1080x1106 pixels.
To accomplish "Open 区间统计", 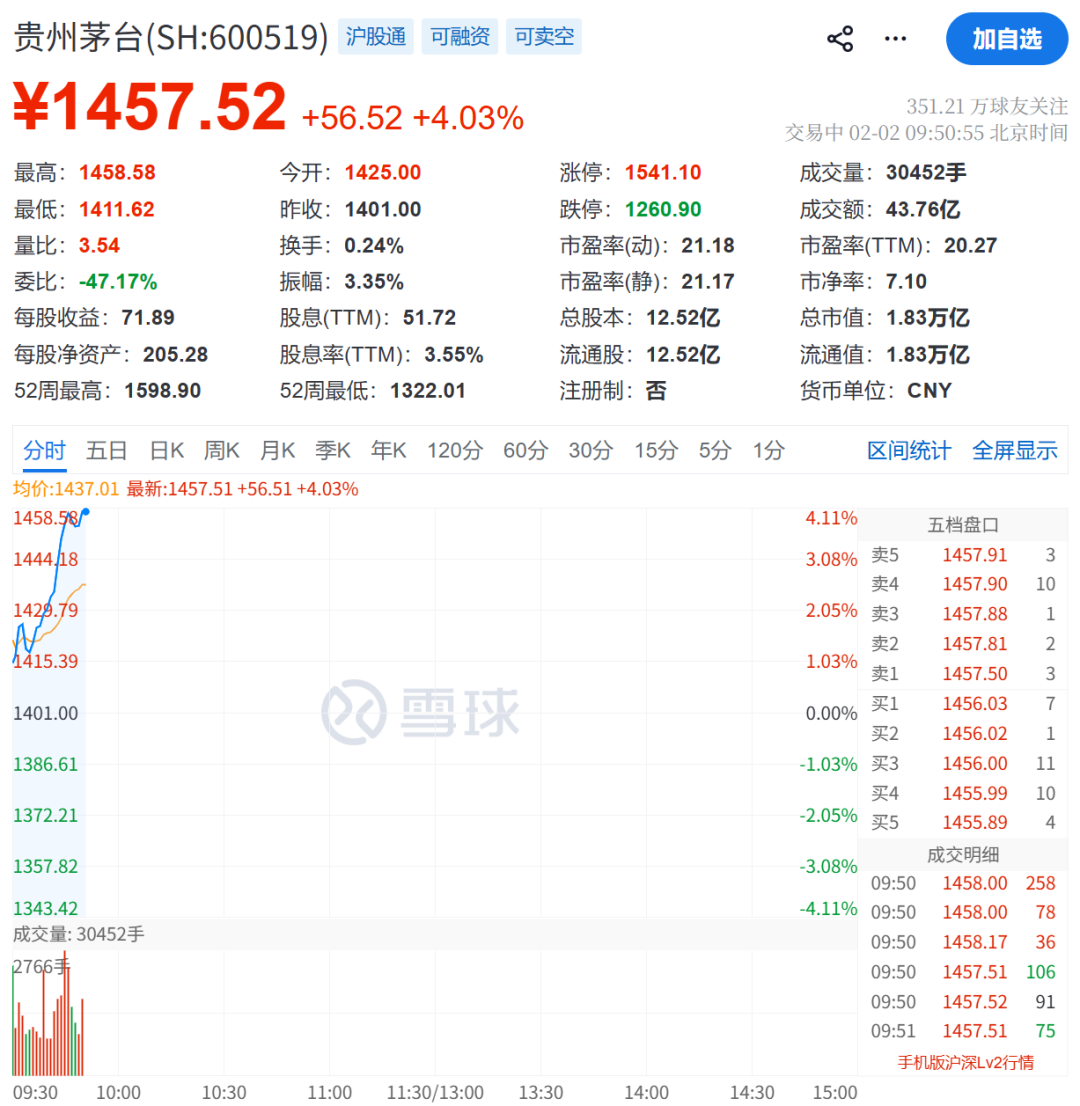I will [x=908, y=450].
